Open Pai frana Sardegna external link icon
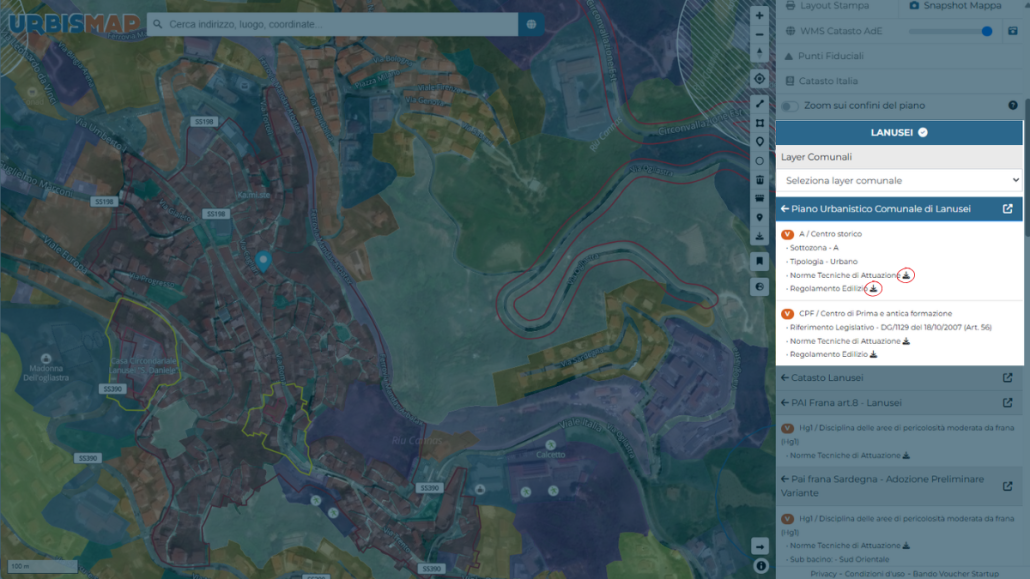The height and width of the screenshot is (579, 1030). coord(1007,486)
